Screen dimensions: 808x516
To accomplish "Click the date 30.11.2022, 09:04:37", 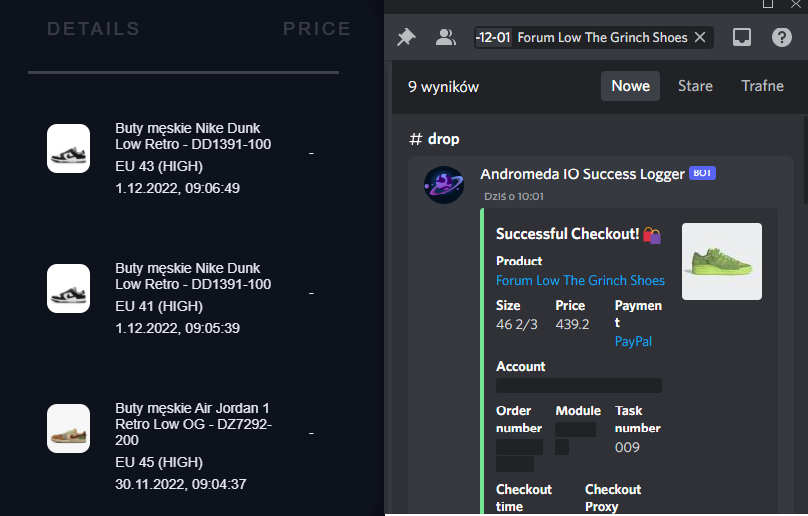I will [180, 484].
